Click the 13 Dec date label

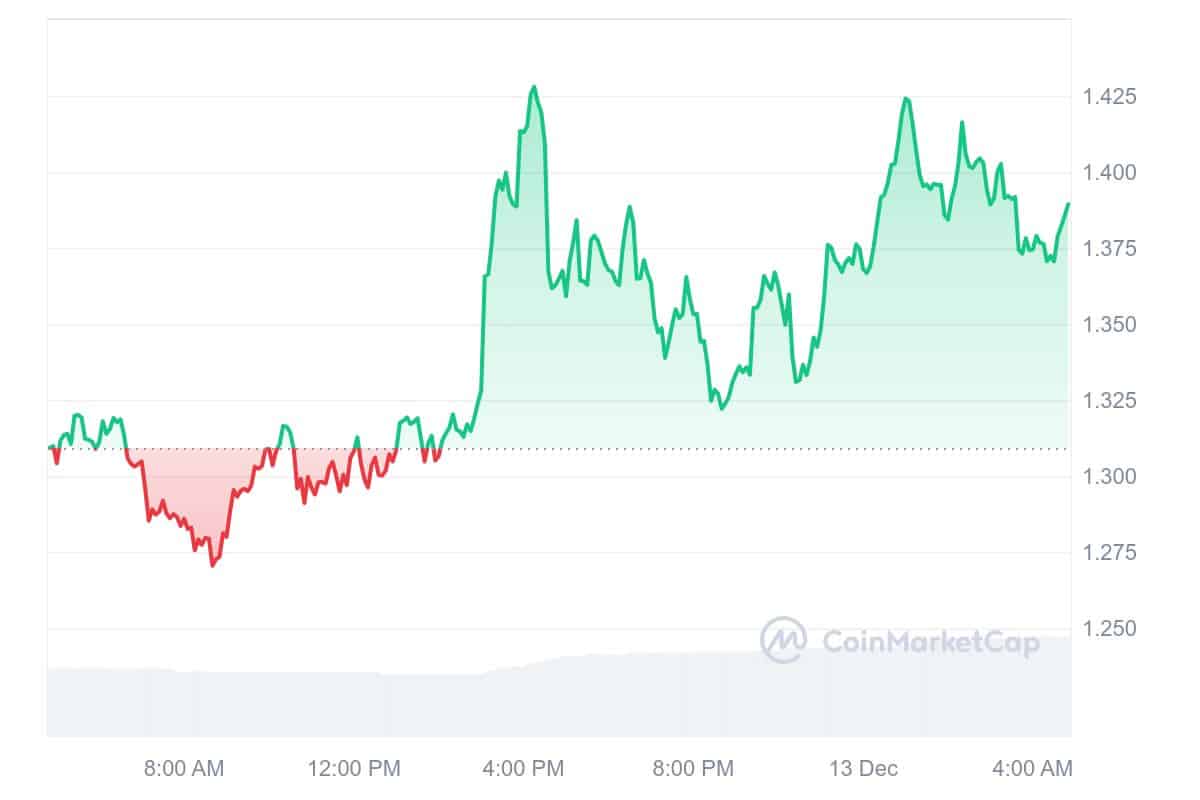[x=864, y=769]
